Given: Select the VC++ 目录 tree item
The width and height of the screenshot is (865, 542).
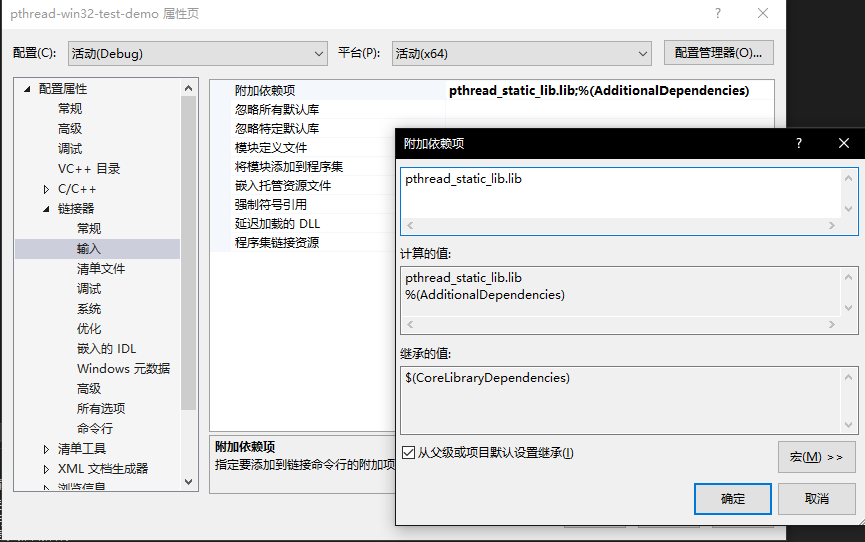Looking at the screenshot, I should 89,169.
